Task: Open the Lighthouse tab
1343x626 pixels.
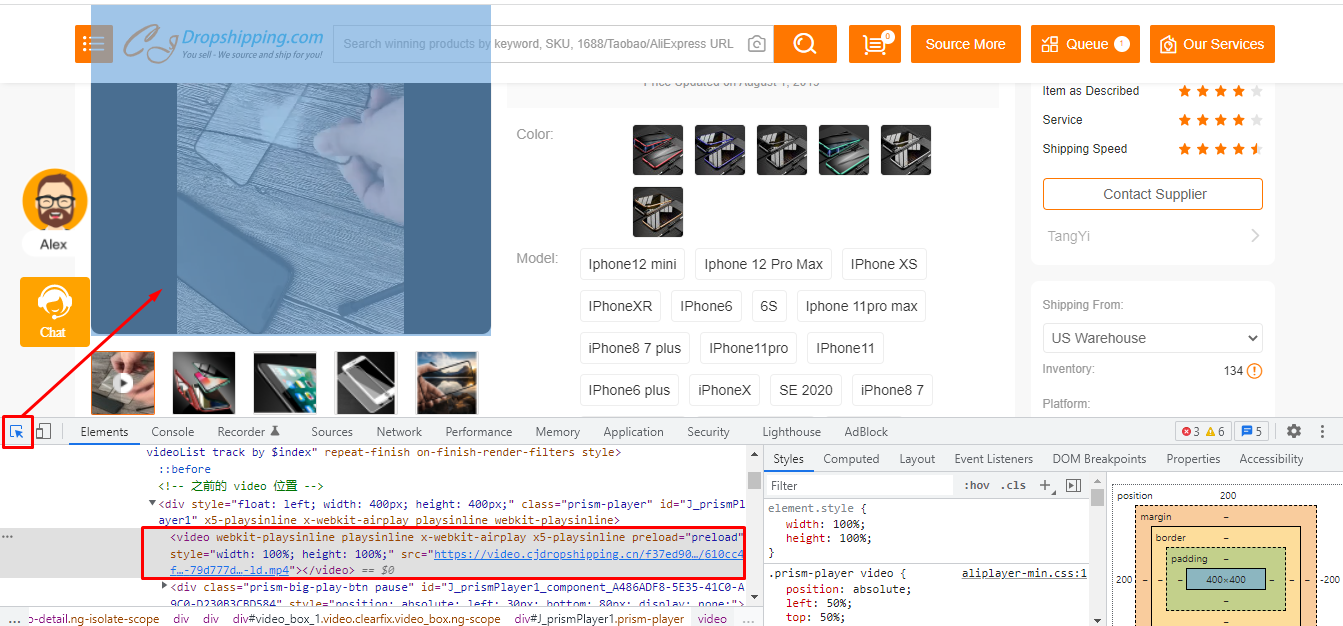Action: click(791, 432)
